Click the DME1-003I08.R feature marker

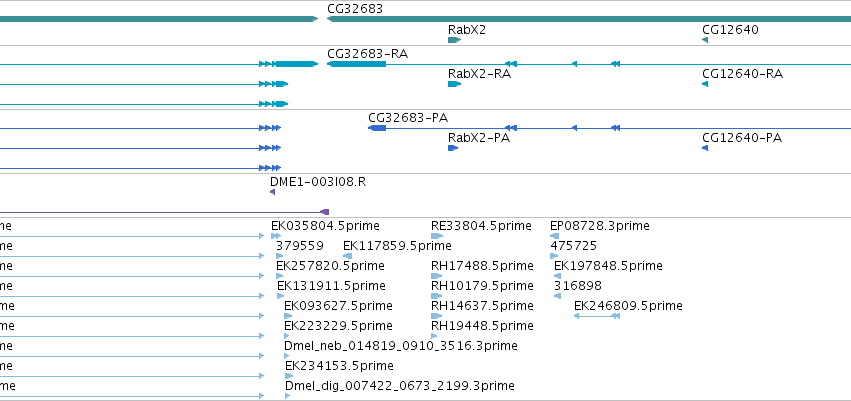point(272,192)
